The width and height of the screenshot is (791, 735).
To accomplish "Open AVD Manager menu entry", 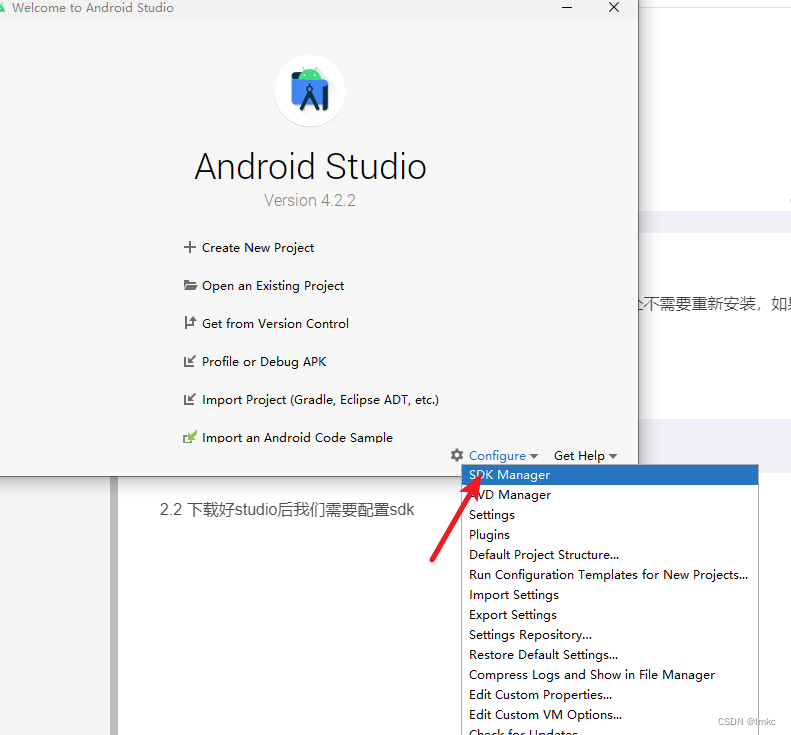I will click(610, 495).
